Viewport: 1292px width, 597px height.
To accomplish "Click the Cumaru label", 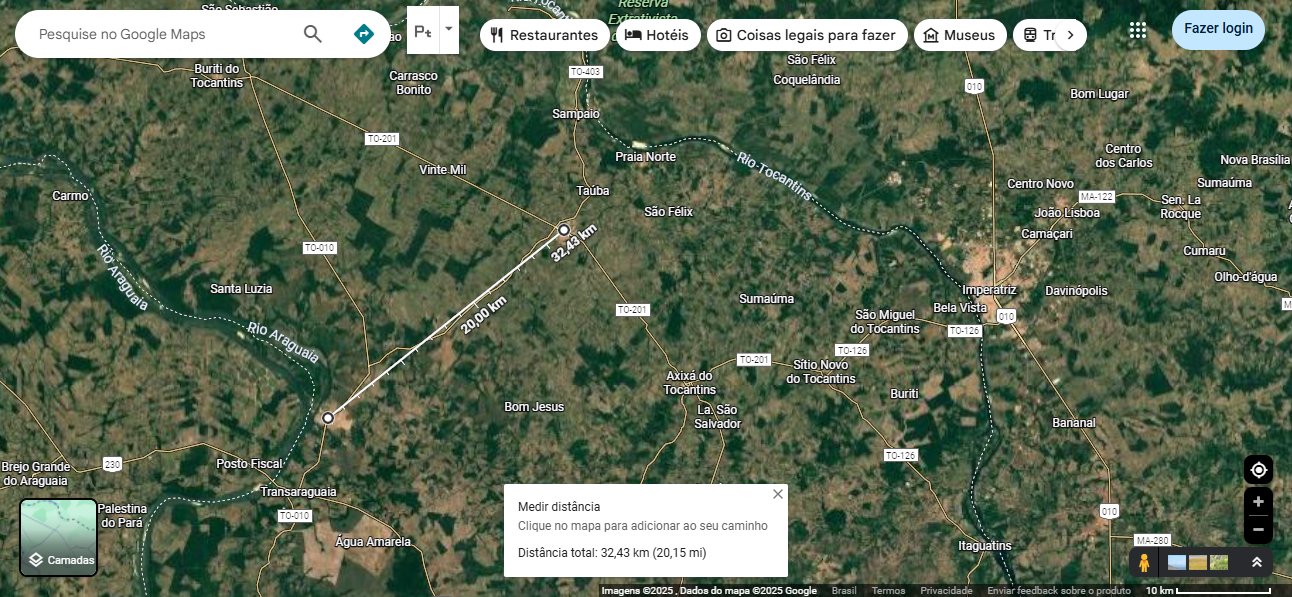I will pos(1204,251).
